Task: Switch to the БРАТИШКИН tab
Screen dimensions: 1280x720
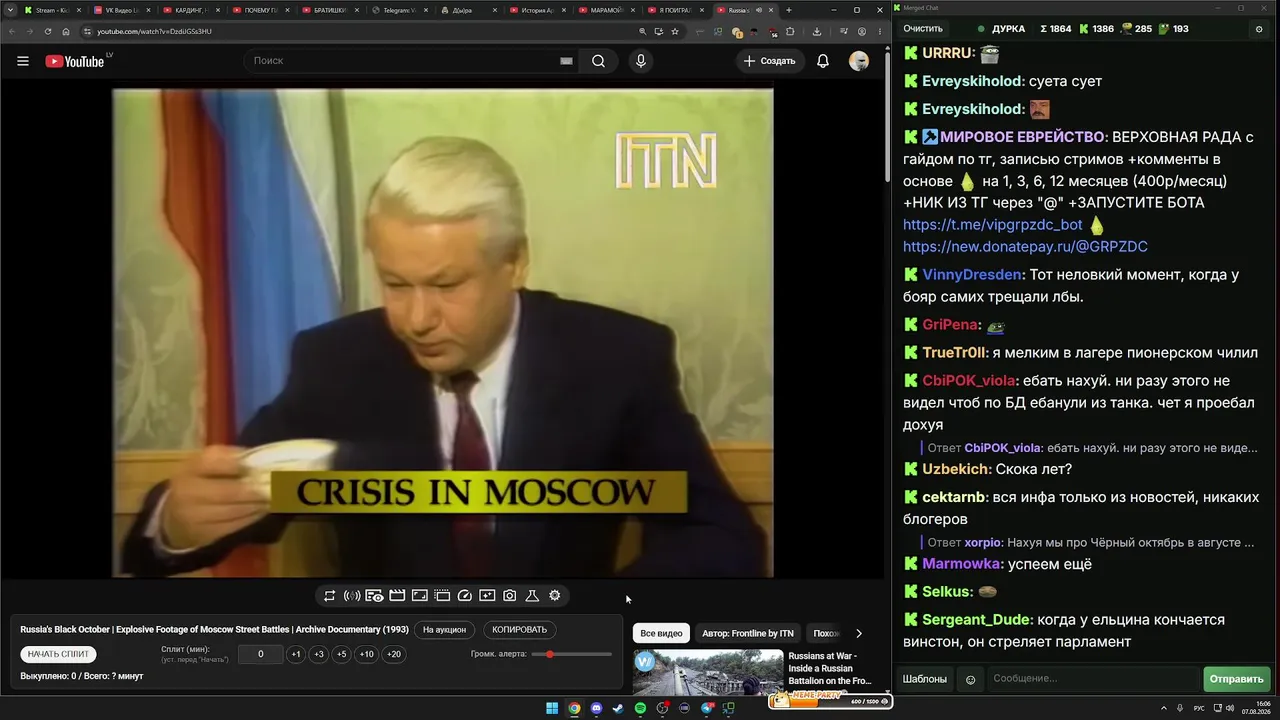Action: click(x=329, y=10)
